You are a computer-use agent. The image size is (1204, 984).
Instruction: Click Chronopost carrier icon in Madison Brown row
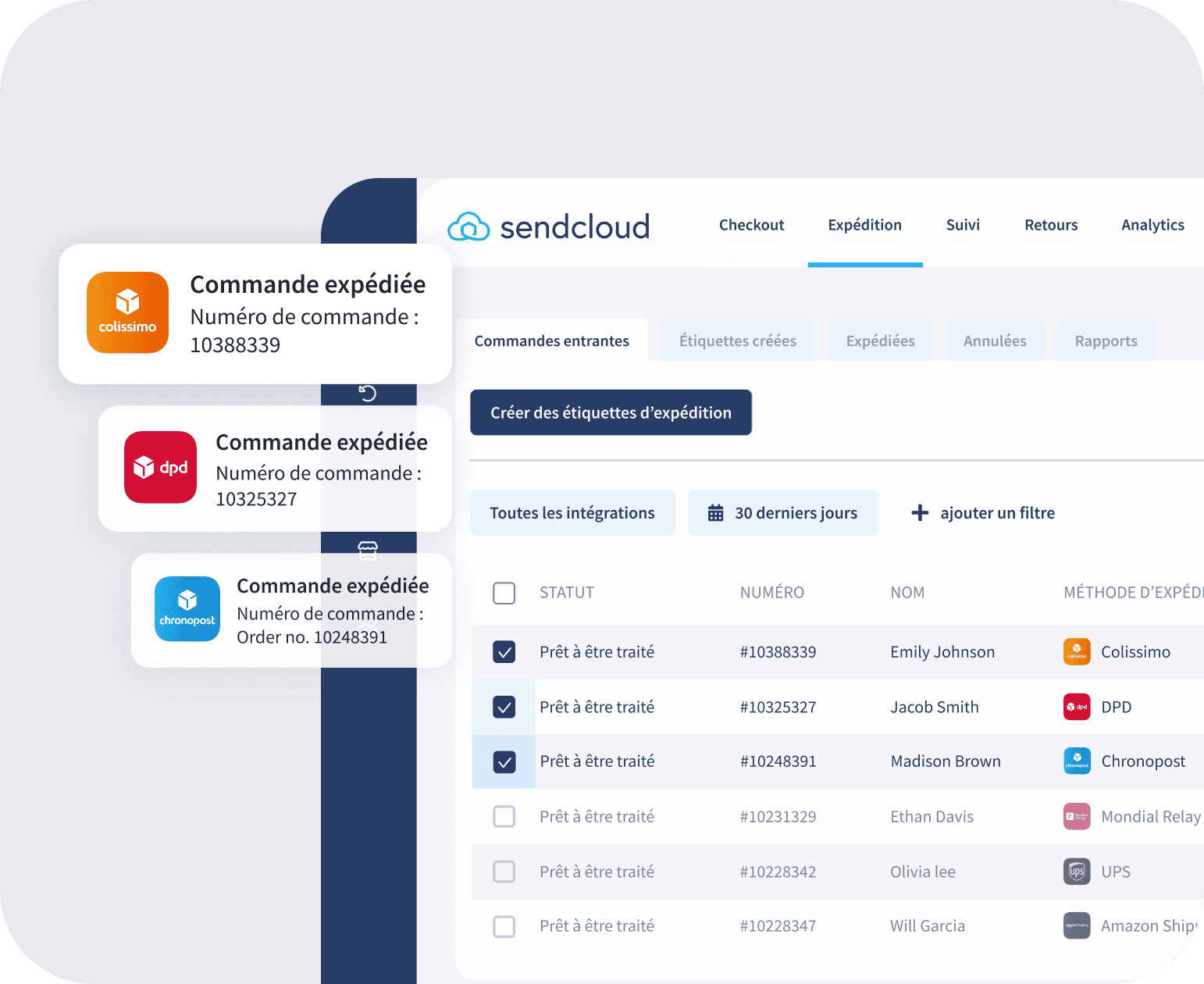point(1077,761)
